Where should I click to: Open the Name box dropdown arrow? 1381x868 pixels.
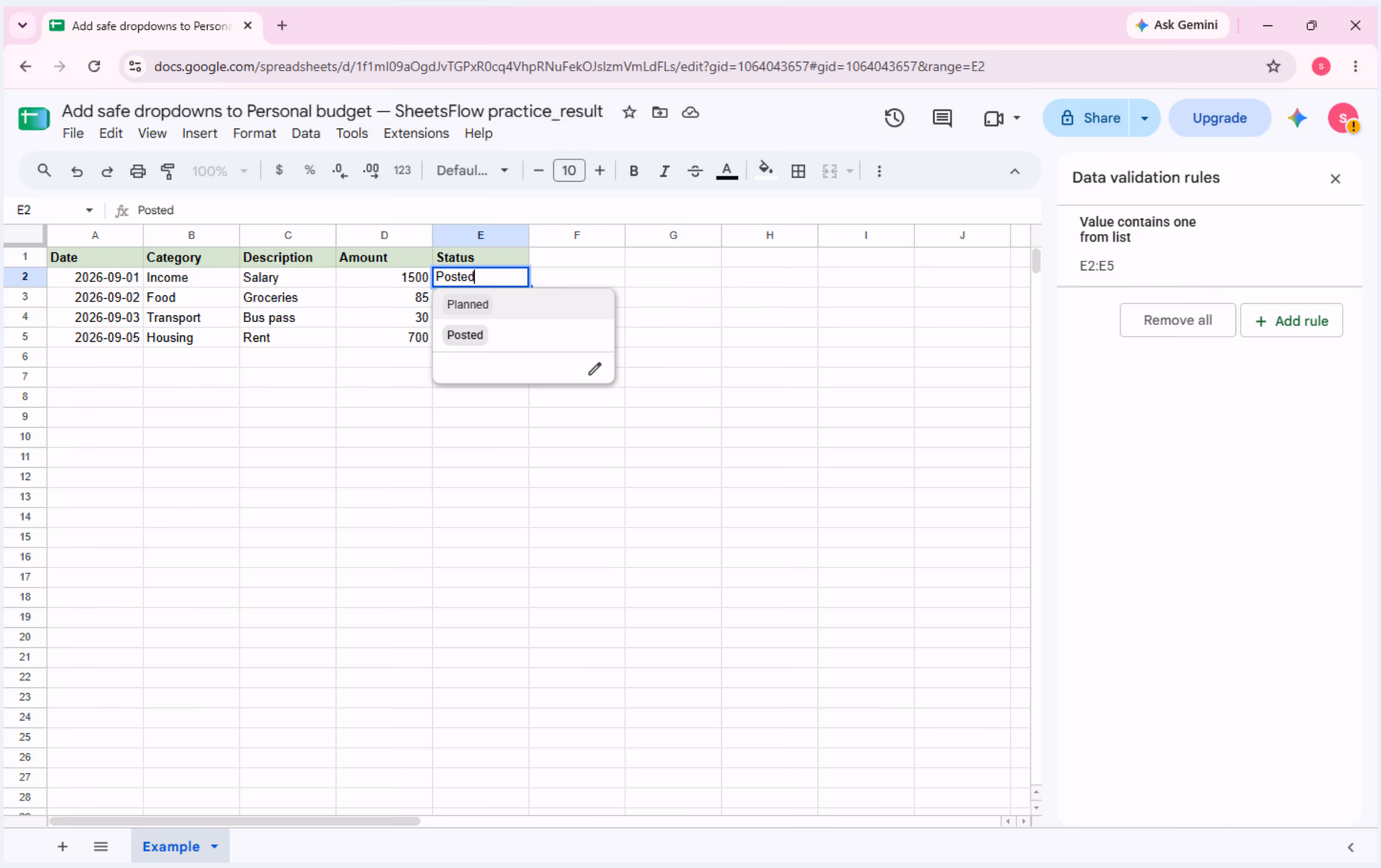click(89, 210)
